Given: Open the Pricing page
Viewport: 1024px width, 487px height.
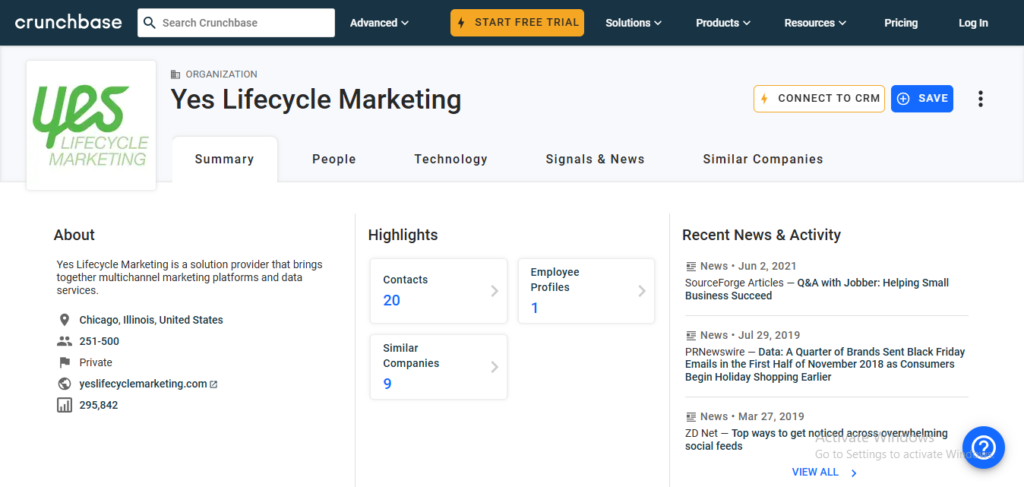Looking at the screenshot, I should [x=901, y=23].
